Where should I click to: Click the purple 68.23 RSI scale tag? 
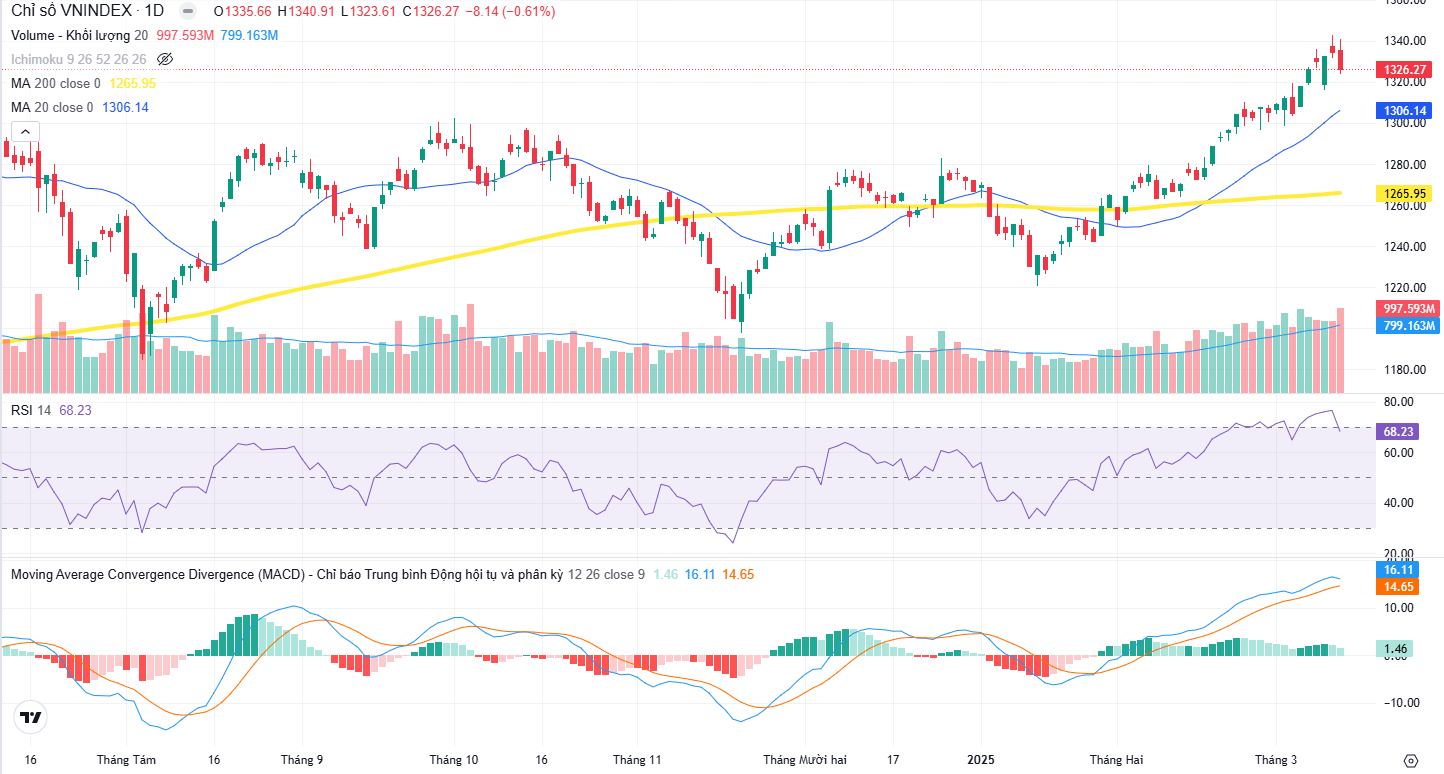pos(1396,432)
